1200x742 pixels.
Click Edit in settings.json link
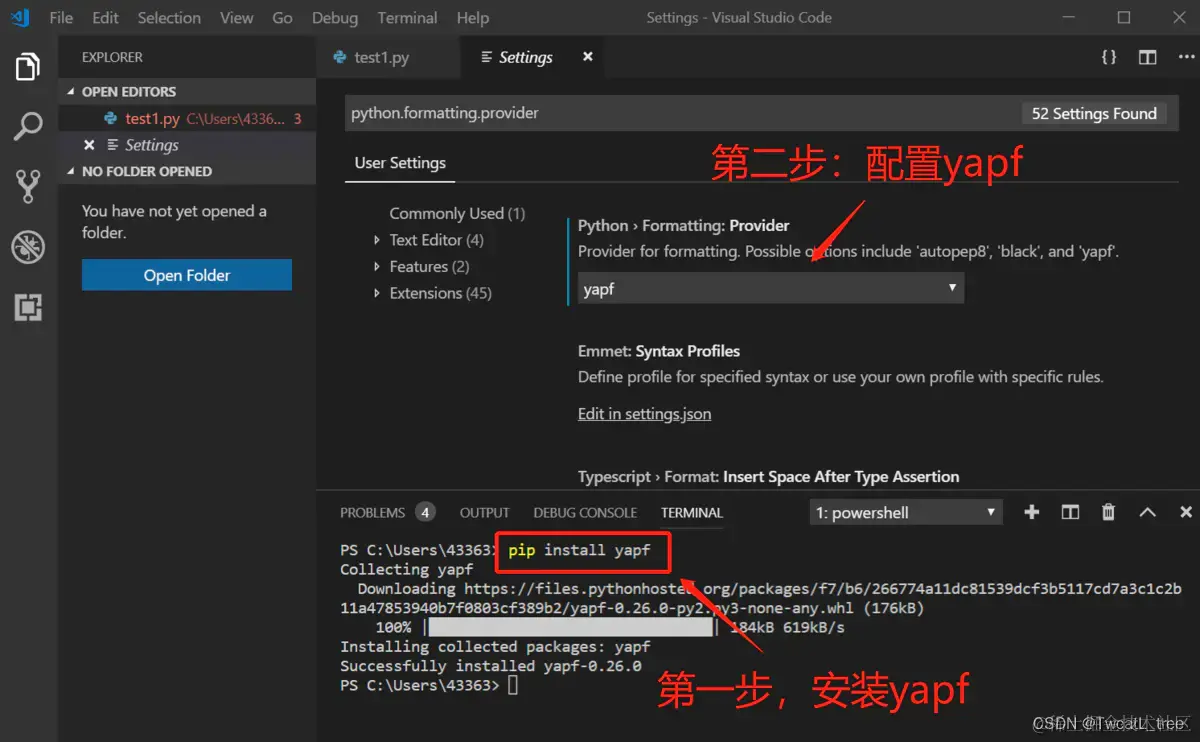coord(644,414)
